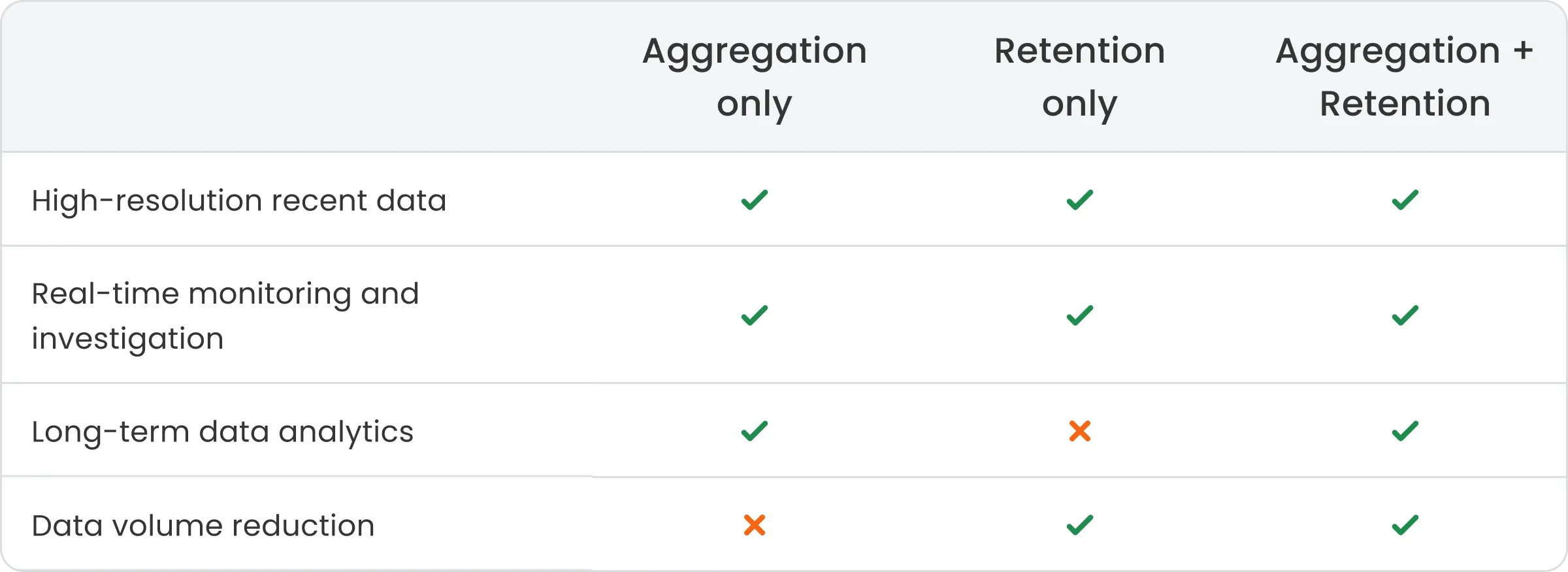Click Long-term analytics checkmark under Aggregation only
Screen dimensions: 1568x572
tap(754, 431)
